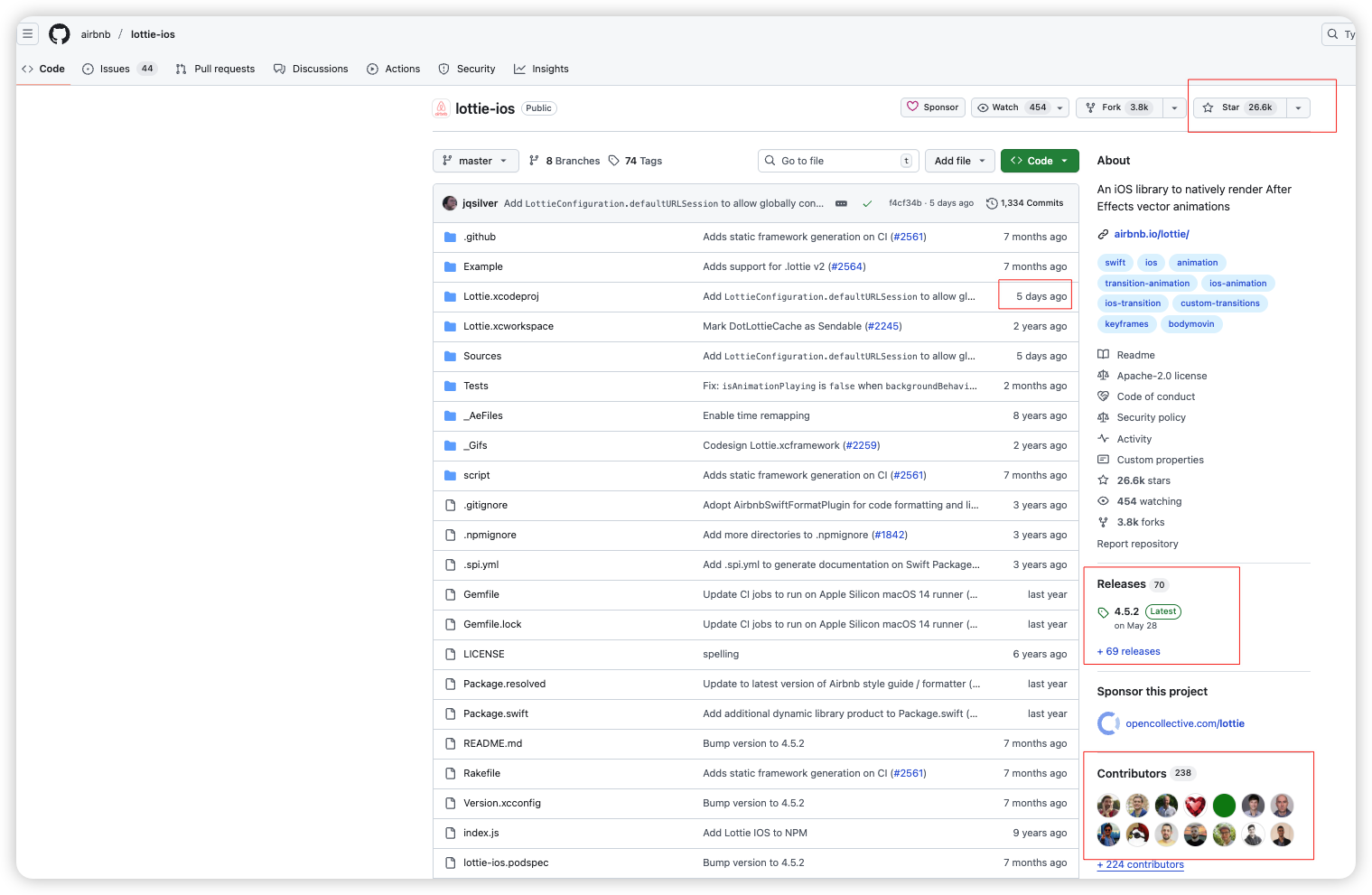Click the Sponsor button

coord(933,107)
